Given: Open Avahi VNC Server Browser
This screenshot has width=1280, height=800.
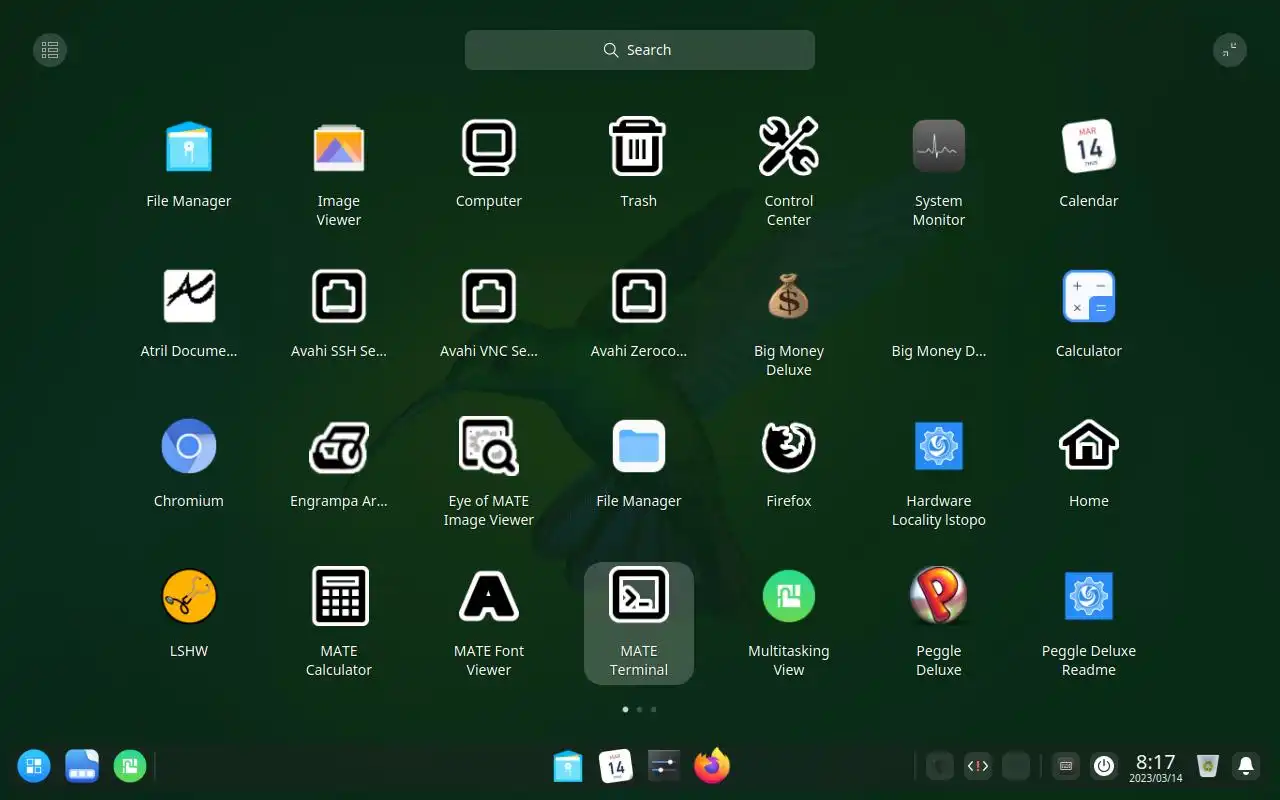Looking at the screenshot, I should (489, 297).
